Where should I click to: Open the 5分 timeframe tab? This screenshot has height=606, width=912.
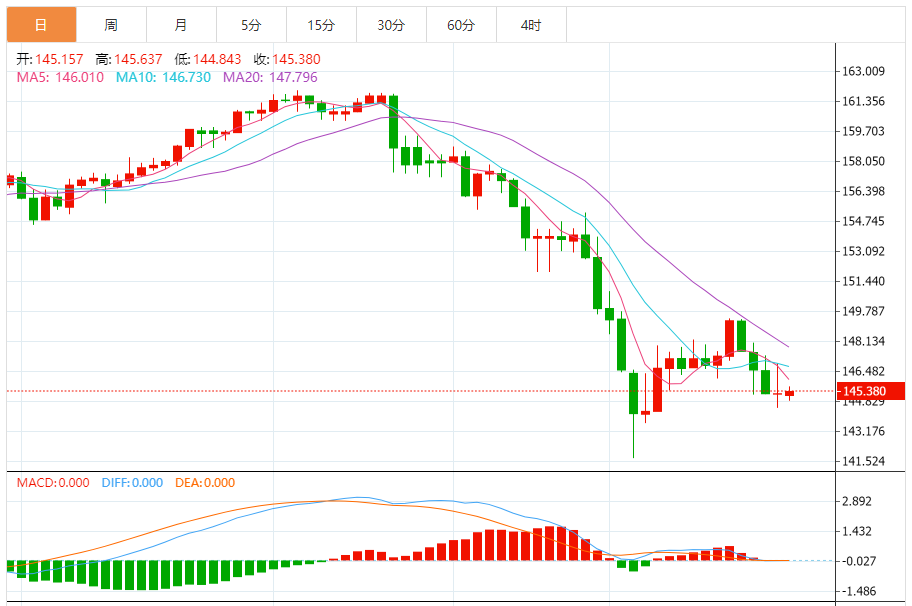click(x=251, y=25)
